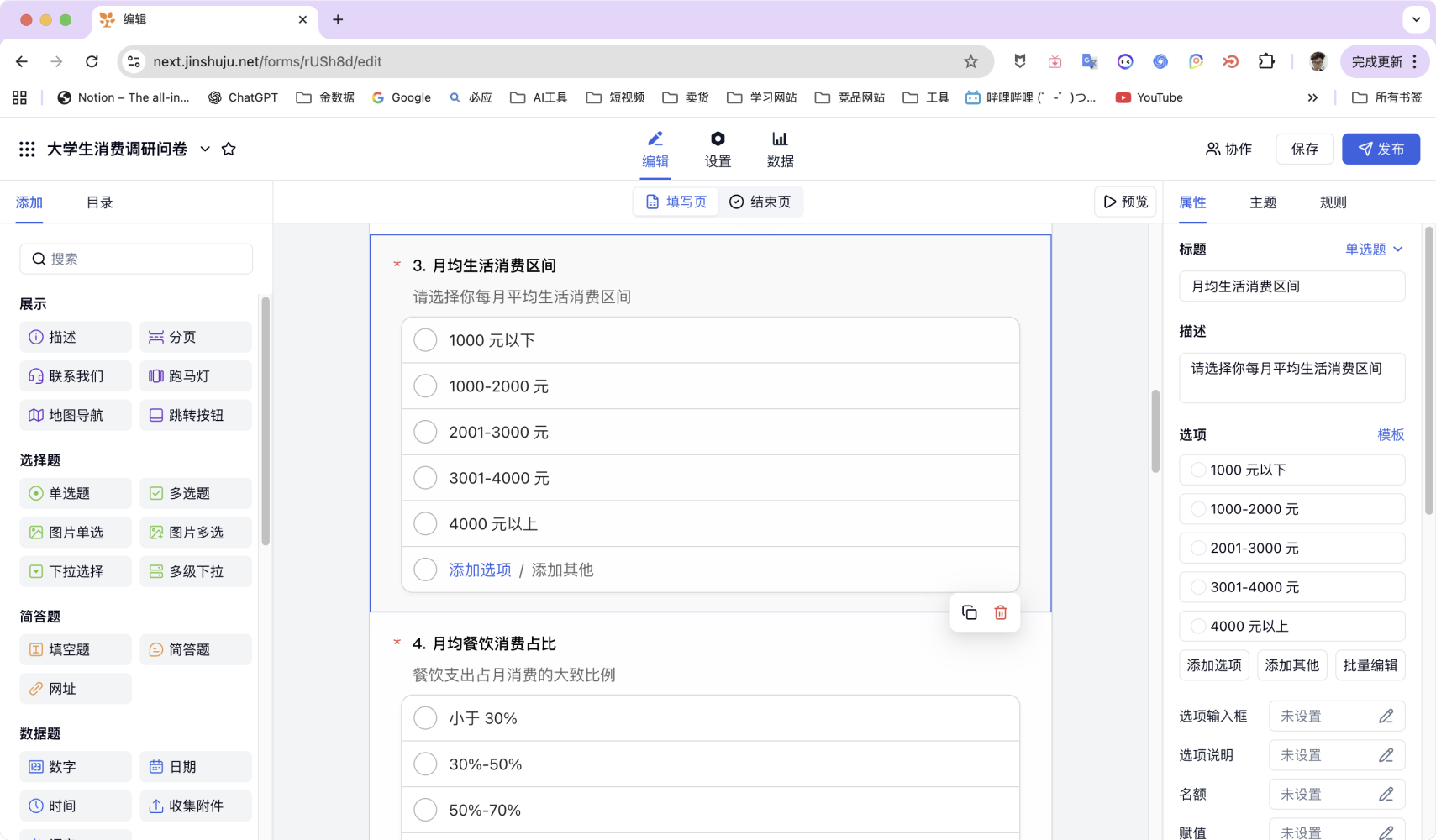Screen dimensions: 1436x840
Task: Open the 主题 tab in right panel
Action: pos(1262,202)
